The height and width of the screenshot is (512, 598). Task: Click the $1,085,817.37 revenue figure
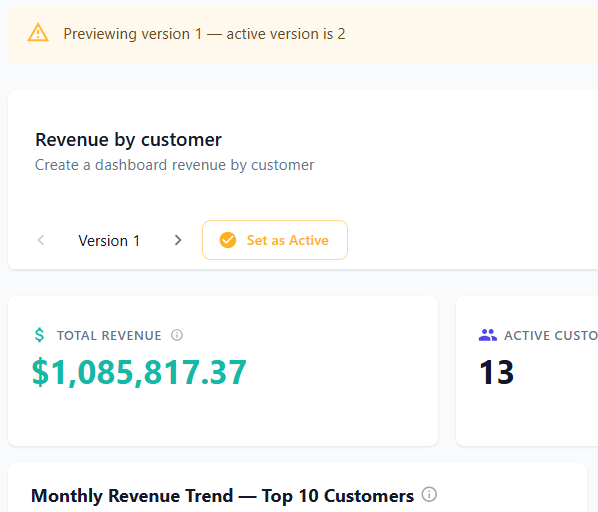coord(139,372)
